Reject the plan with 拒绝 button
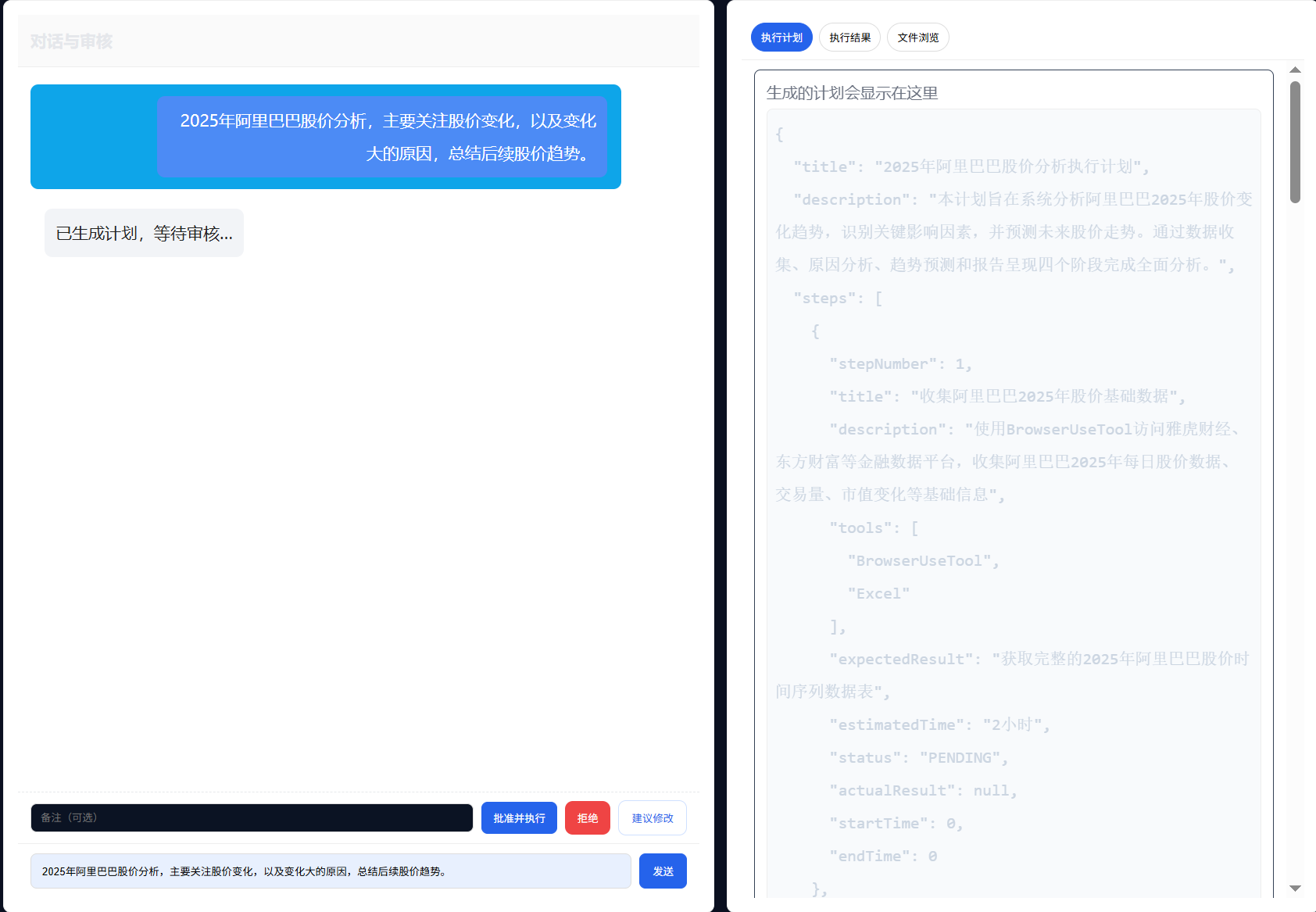The height and width of the screenshot is (912, 1316). pos(588,818)
